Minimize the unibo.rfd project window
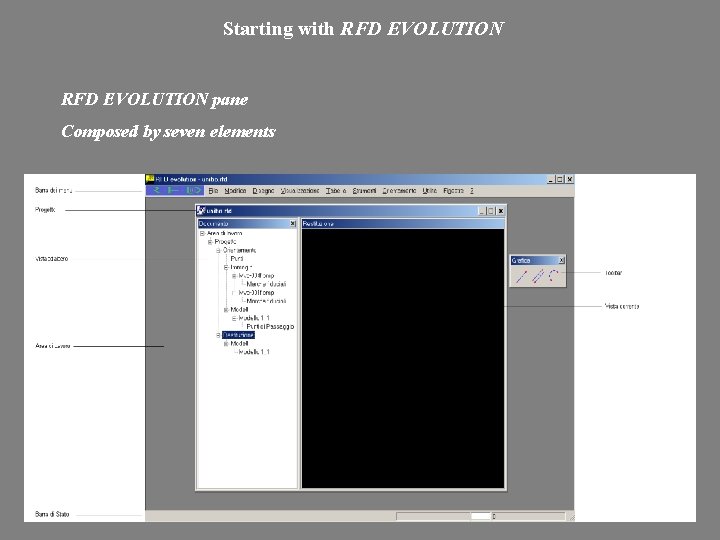Image resolution: width=720 pixels, height=540 pixels. coord(482,211)
